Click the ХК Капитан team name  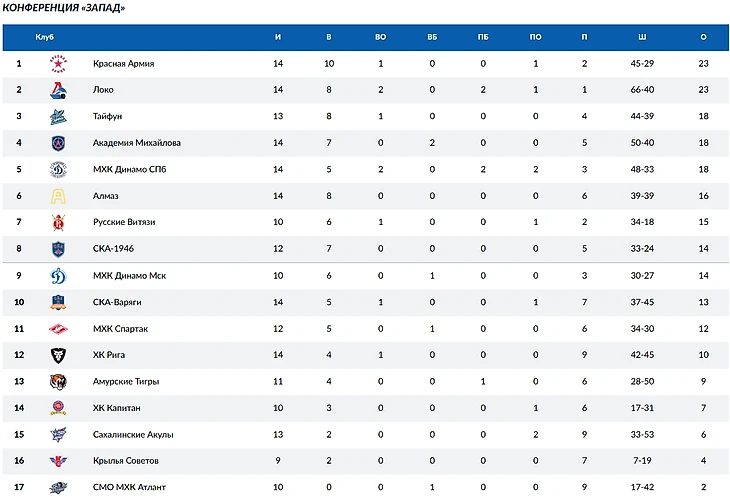(x=116, y=408)
